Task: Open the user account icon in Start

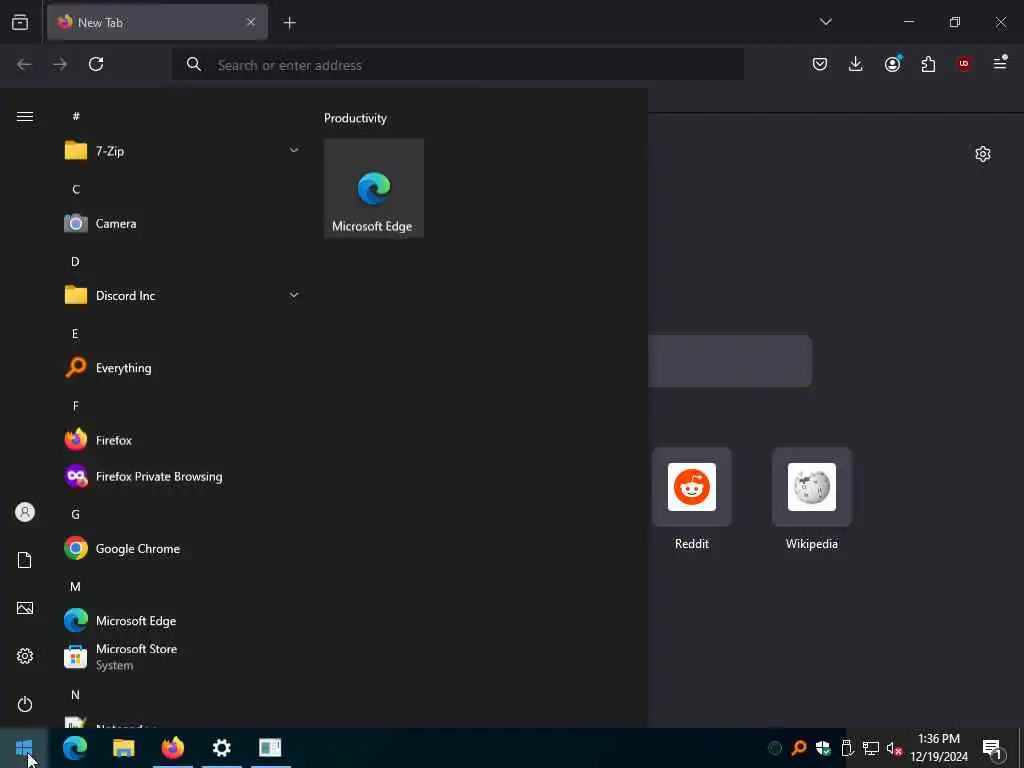Action: [x=25, y=512]
